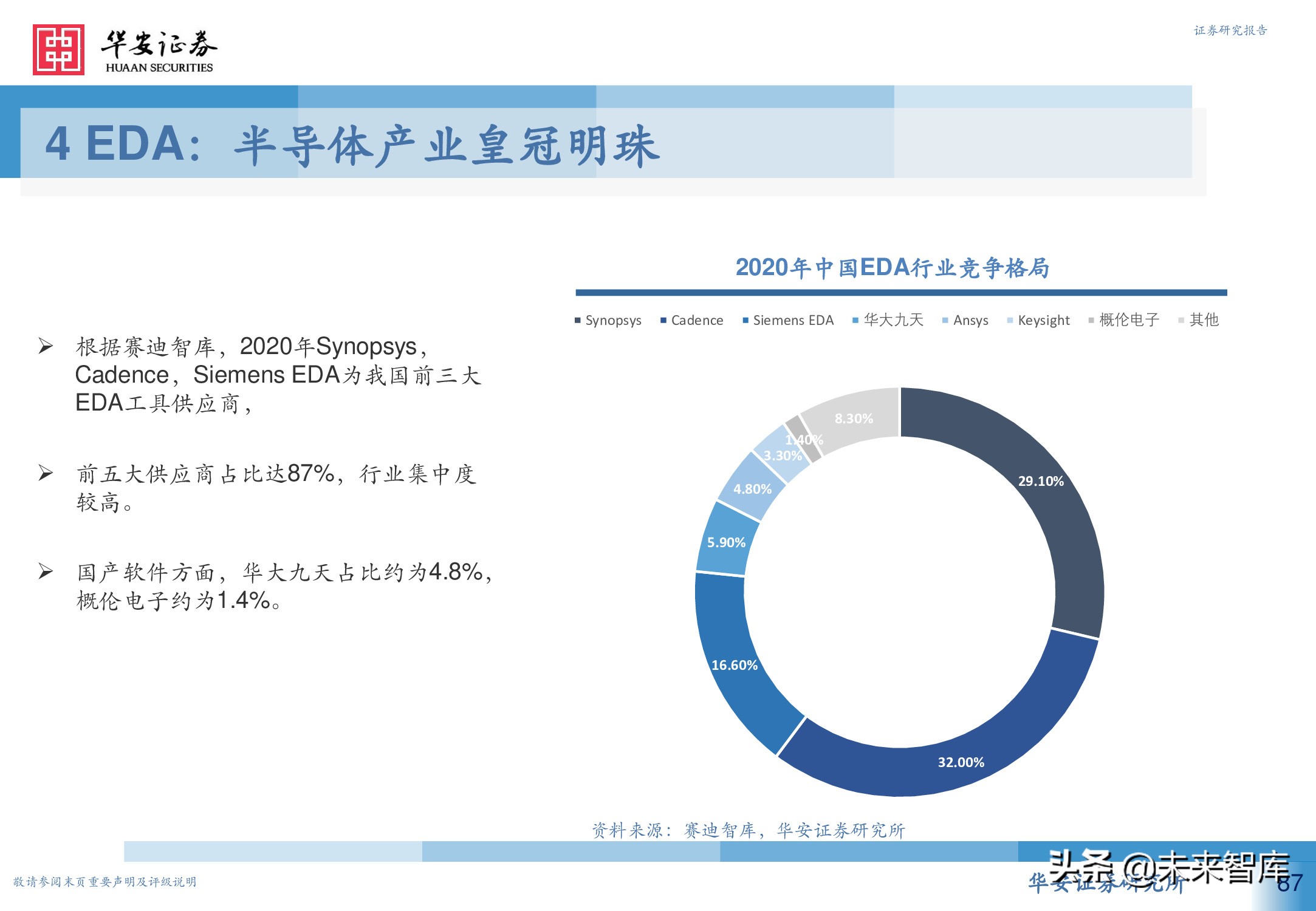The height and width of the screenshot is (911, 1316).
Task: Click the text line Cadence, Siemens EDA为我国前三大
Action: pos(278,375)
